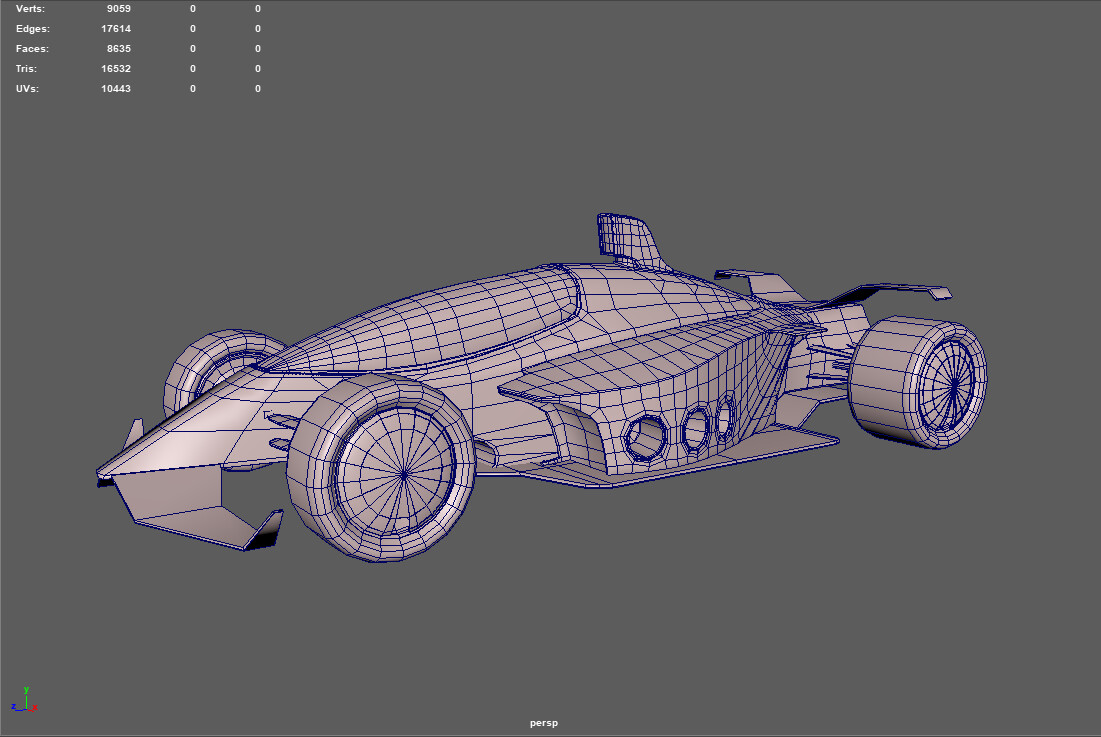Click the edge count 17614

coord(116,28)
